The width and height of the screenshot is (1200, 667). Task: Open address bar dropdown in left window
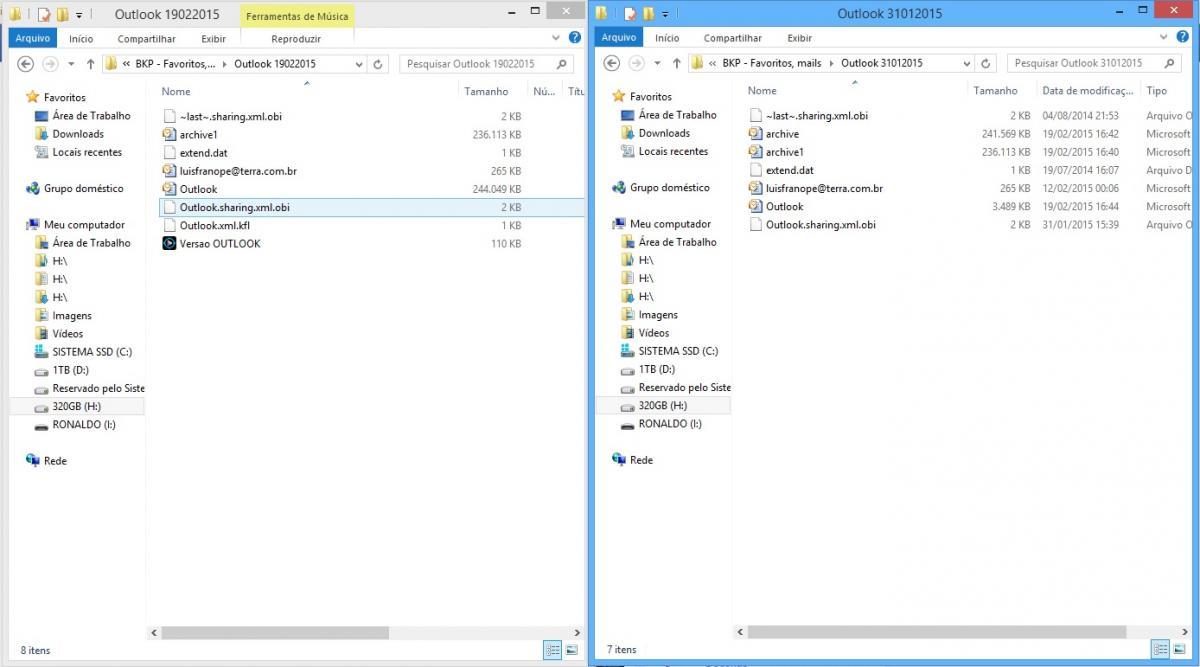tap(360, 64)
